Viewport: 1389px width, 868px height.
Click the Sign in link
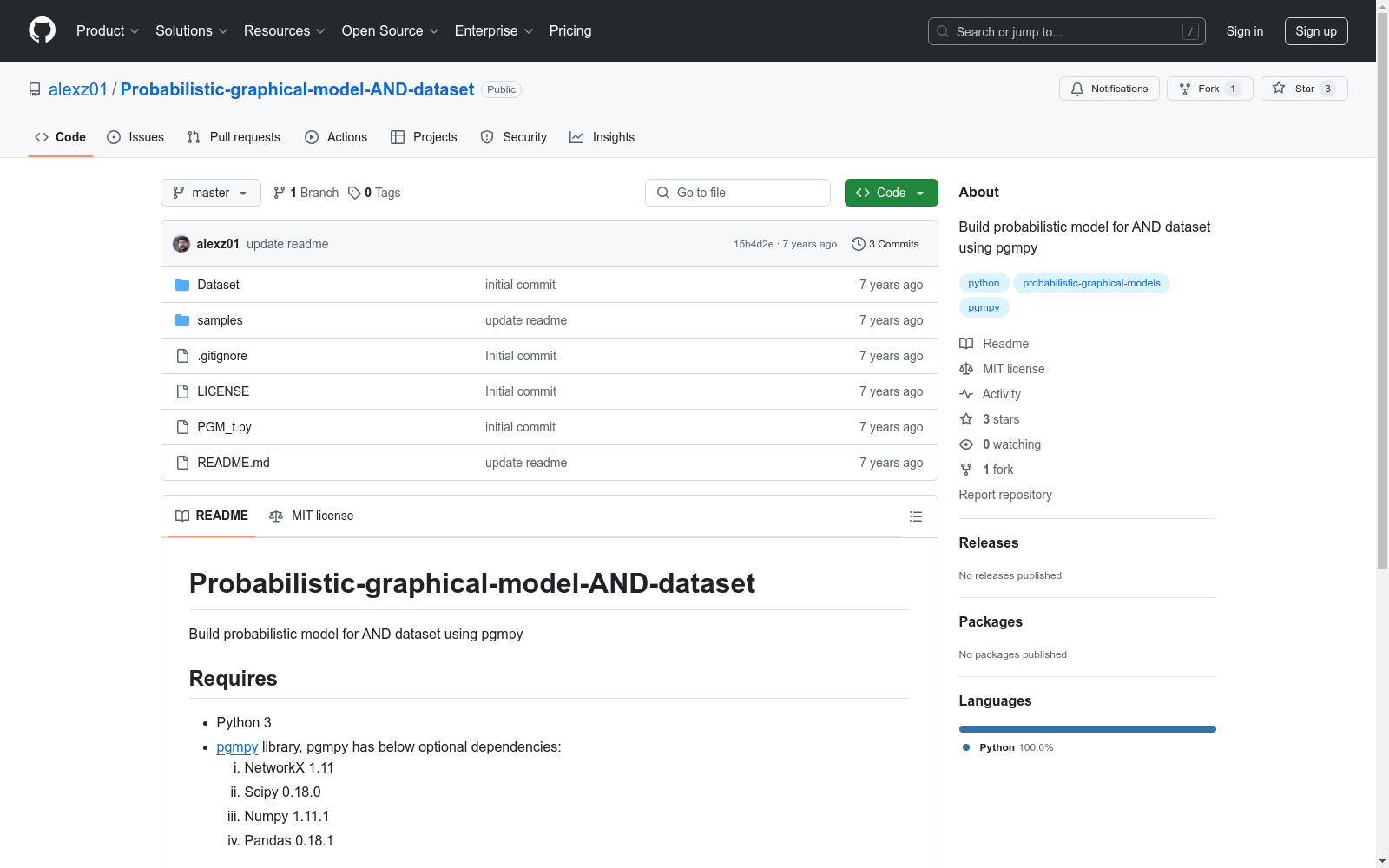[x=1245, y=31]
